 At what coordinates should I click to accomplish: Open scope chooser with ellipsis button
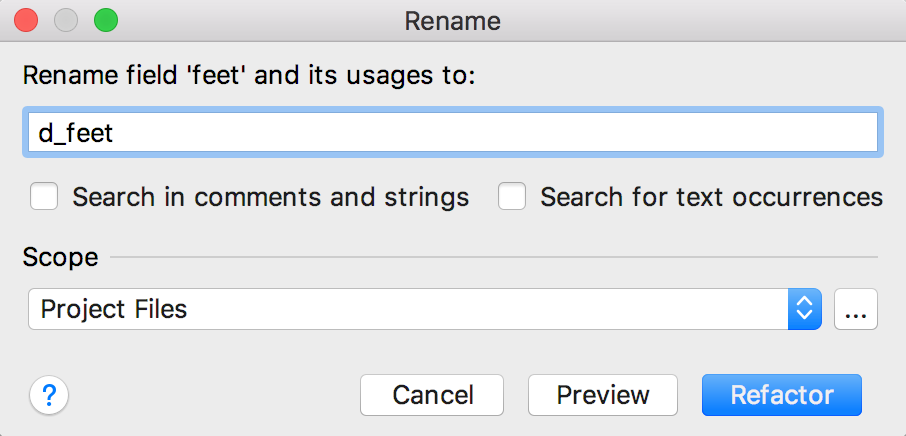point(856,309)
